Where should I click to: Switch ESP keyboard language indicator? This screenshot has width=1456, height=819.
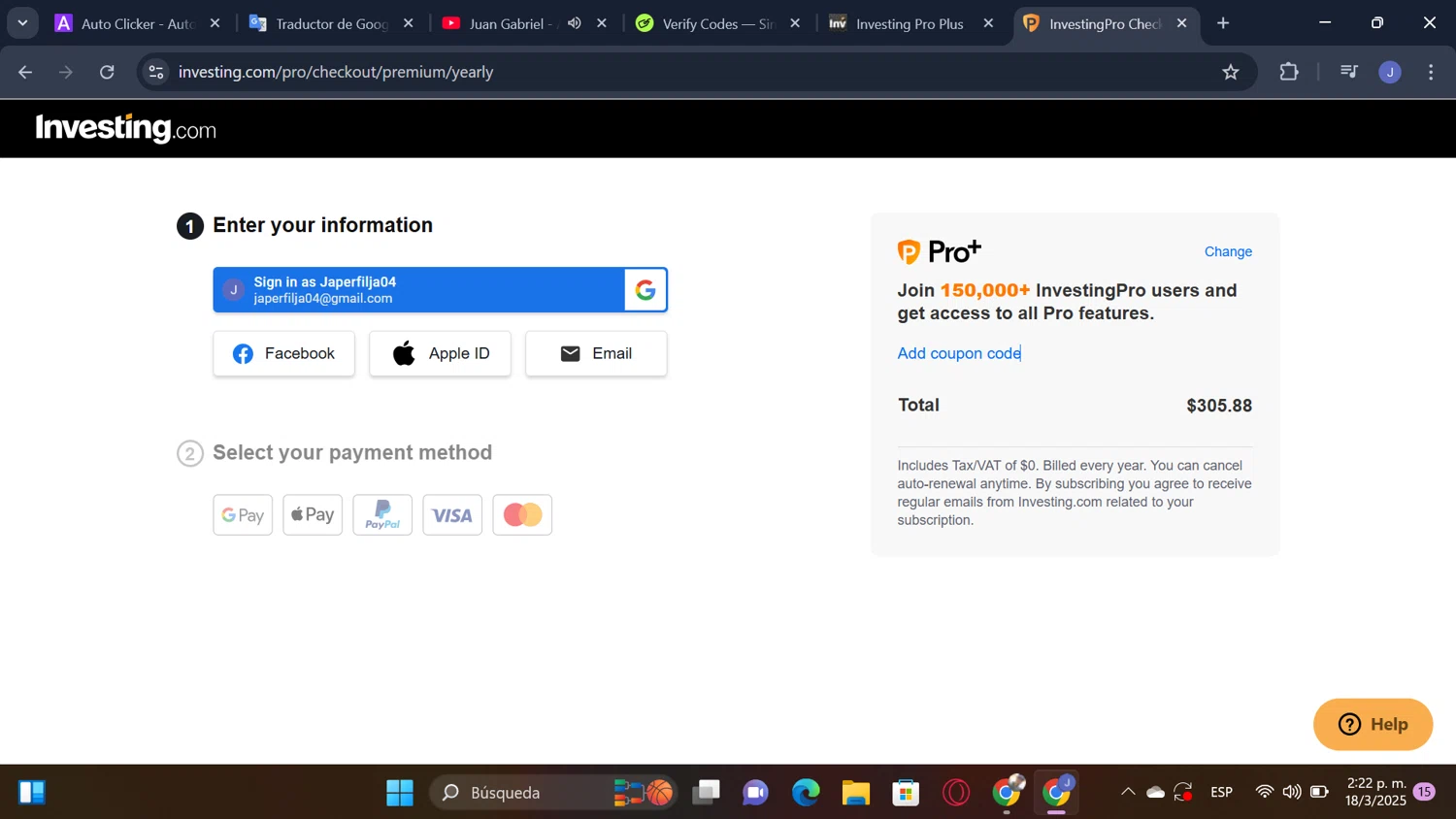(1221, 793)
